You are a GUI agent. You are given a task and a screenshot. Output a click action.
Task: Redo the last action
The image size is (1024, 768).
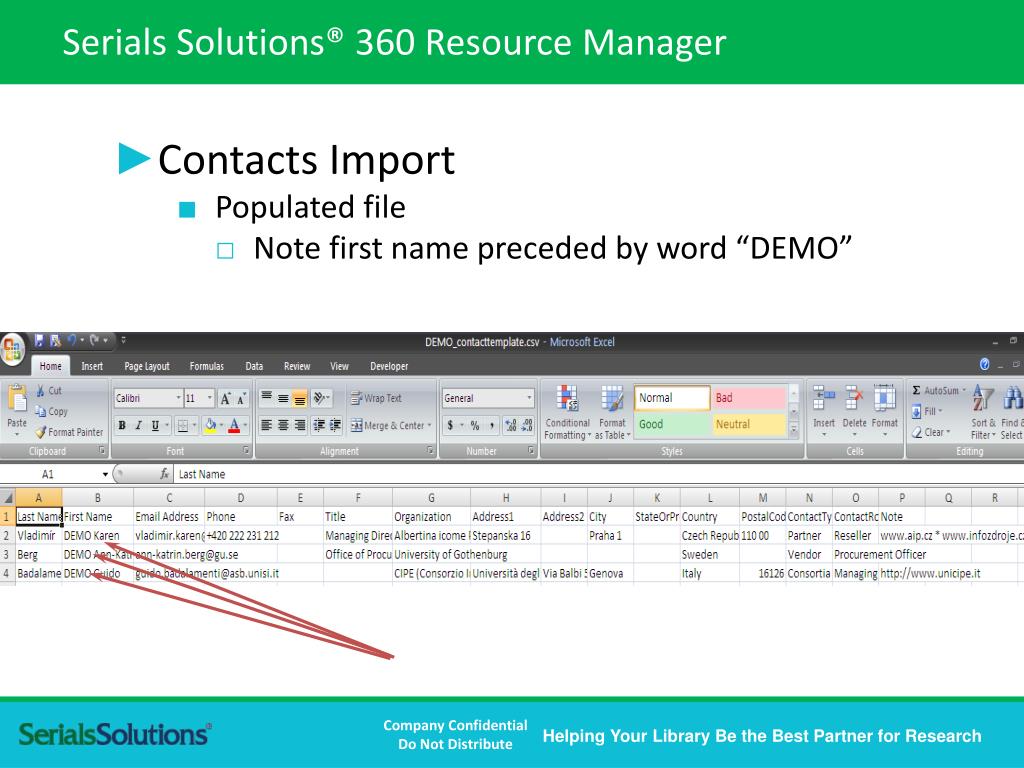point(95,340)
